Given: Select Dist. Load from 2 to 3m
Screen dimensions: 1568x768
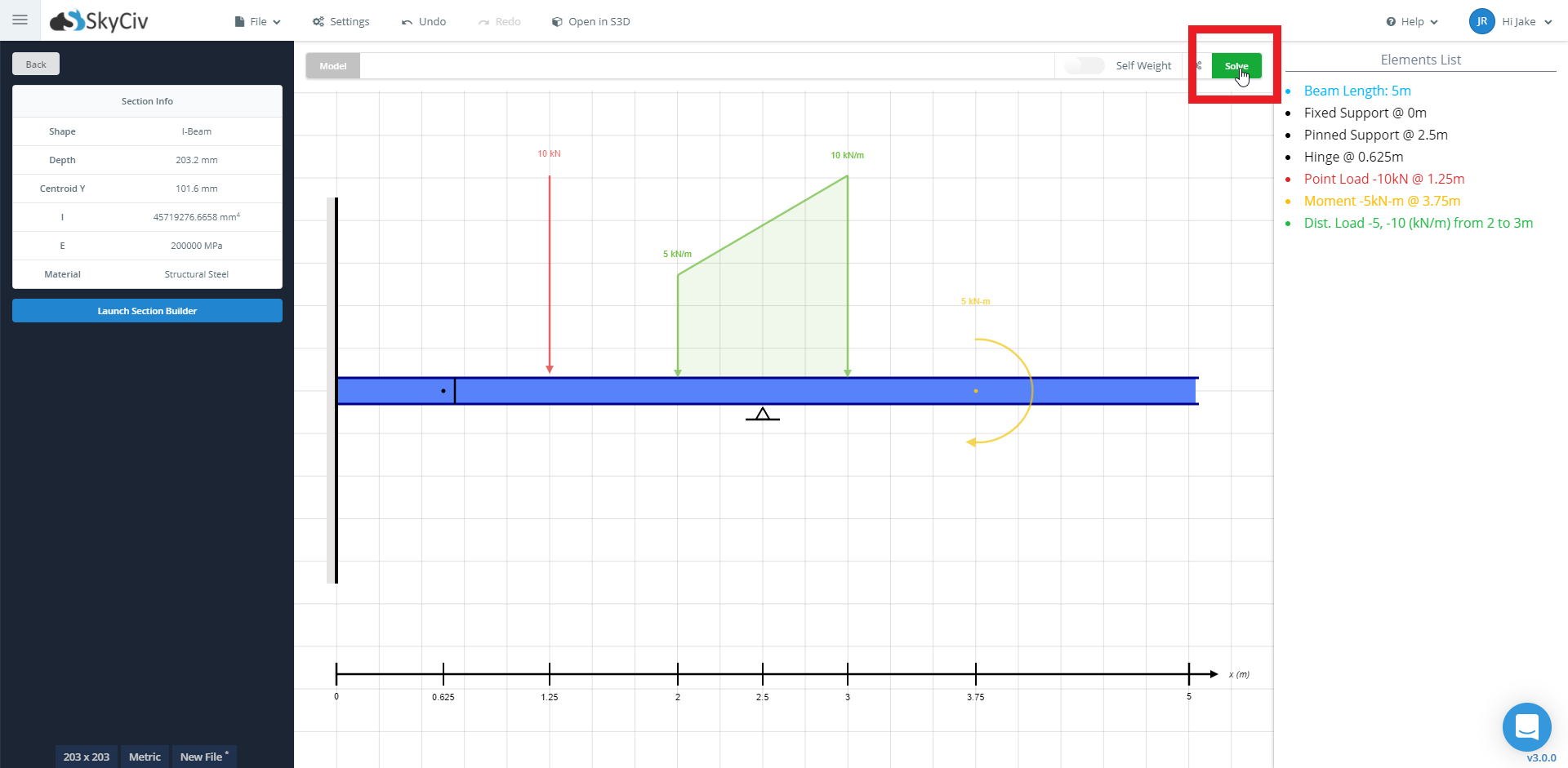Looking at the screenshot, I should 1418,223.
